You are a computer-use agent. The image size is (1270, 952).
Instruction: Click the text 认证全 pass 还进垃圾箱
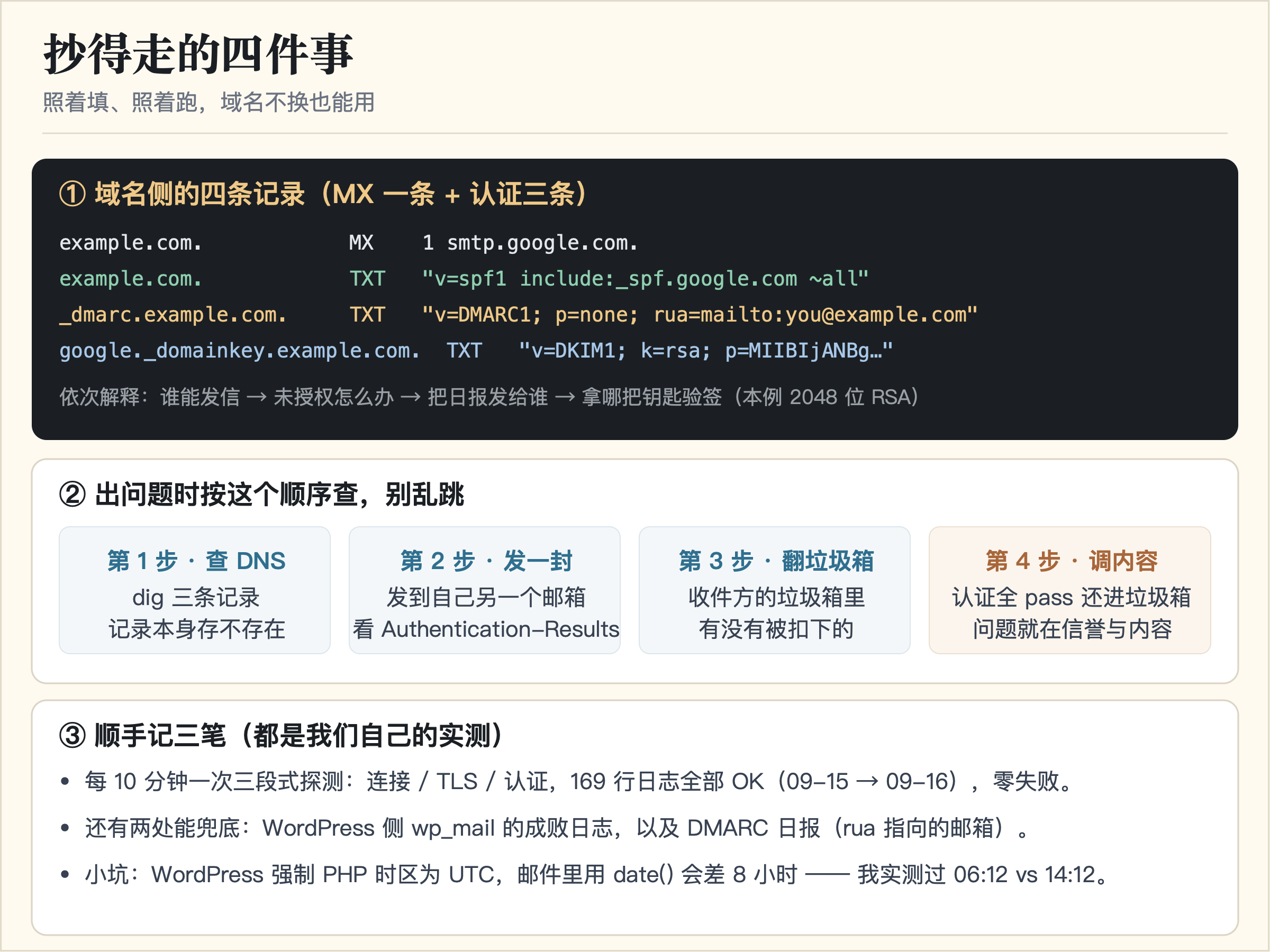click(x=1072, y=598)
